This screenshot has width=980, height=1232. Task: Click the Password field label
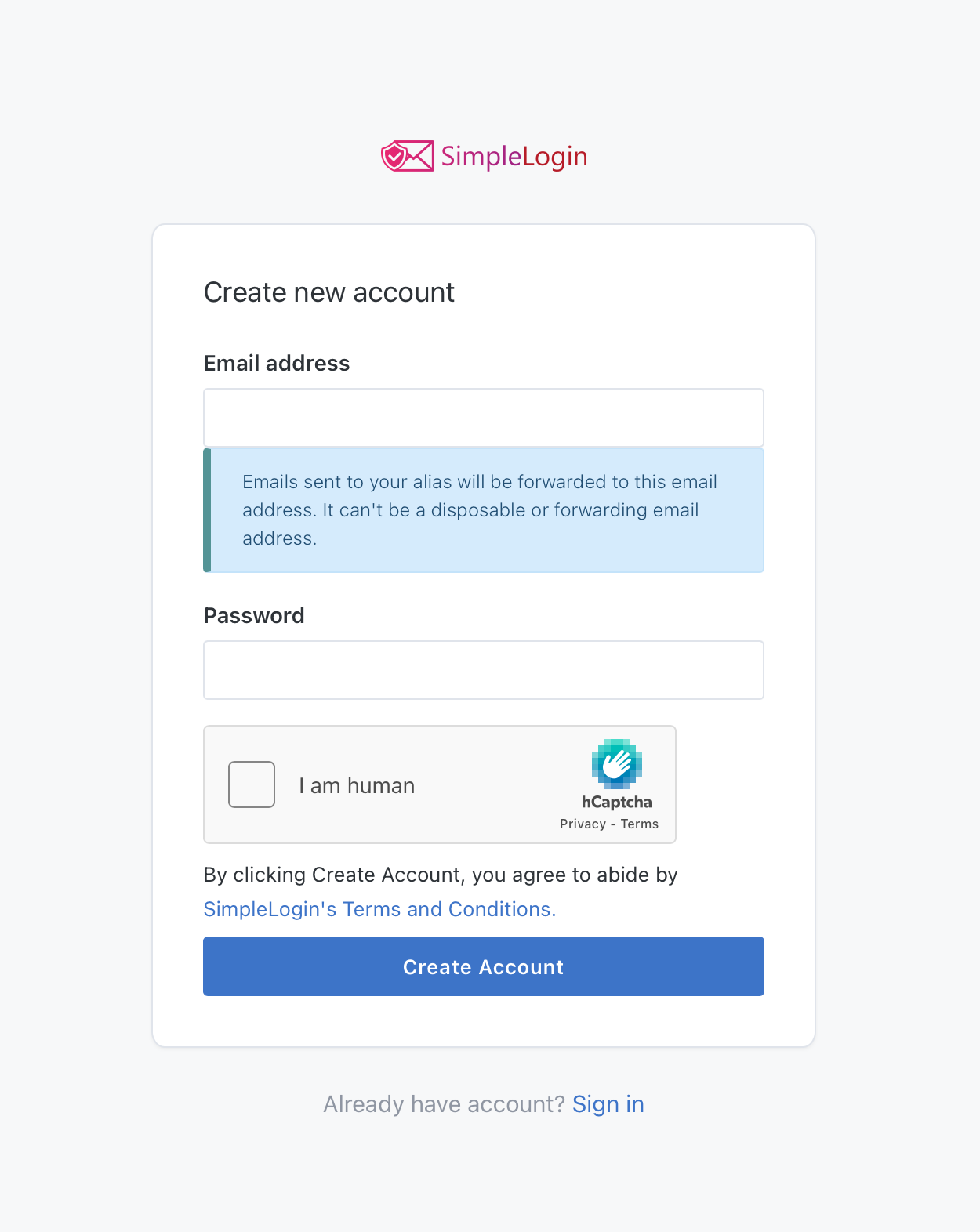tap(254, 615)
